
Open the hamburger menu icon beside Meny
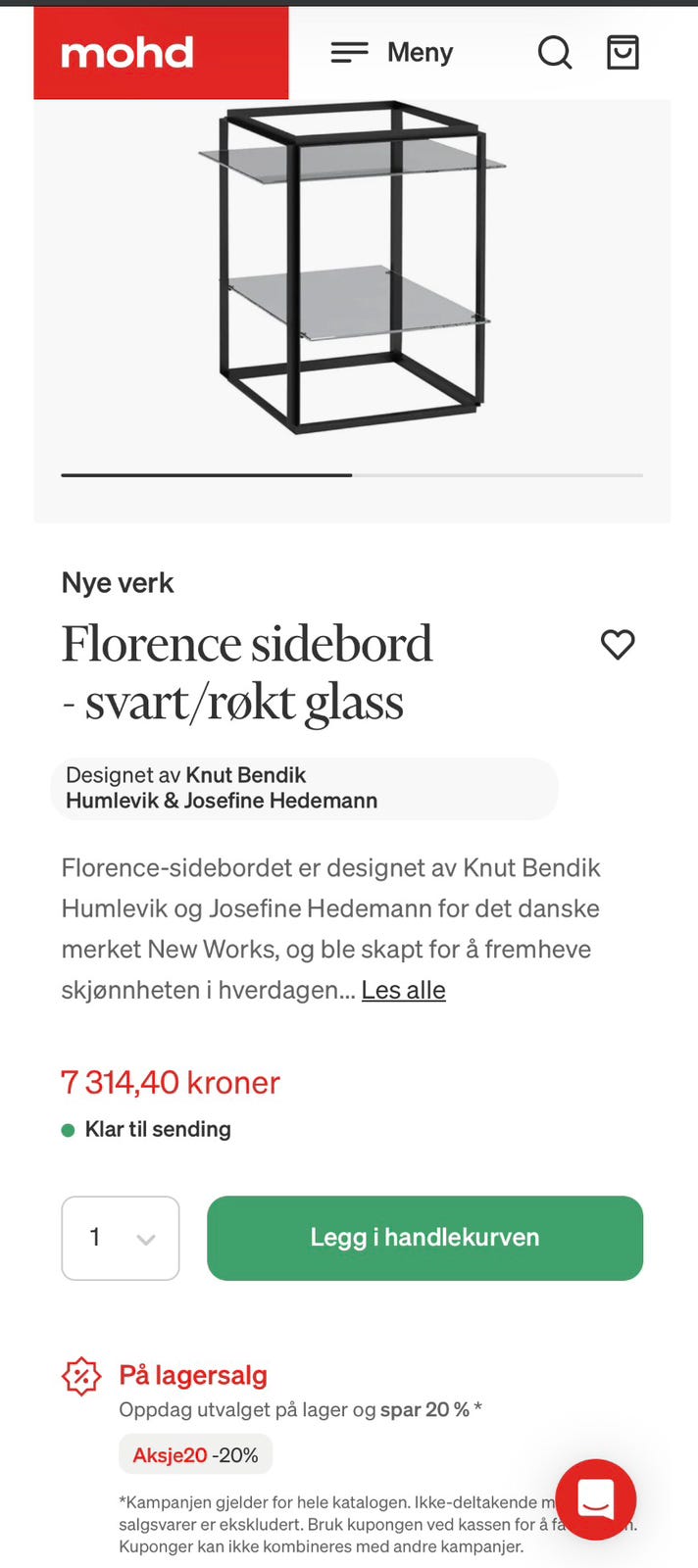coord(349,53)
